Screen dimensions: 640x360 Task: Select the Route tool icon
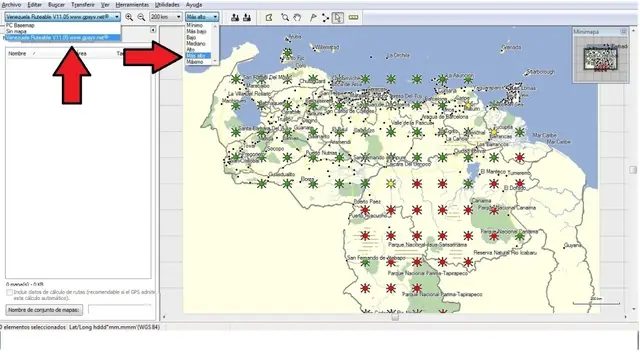(325, 17)
